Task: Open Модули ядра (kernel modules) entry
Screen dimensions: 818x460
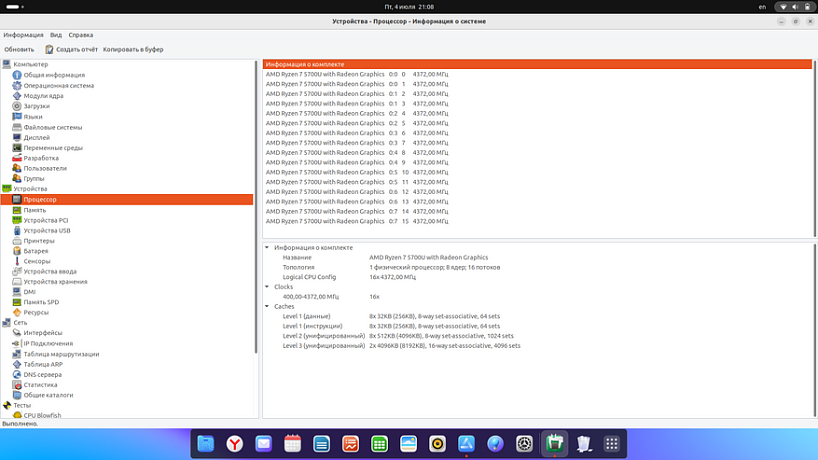Action: pos(43,96)
